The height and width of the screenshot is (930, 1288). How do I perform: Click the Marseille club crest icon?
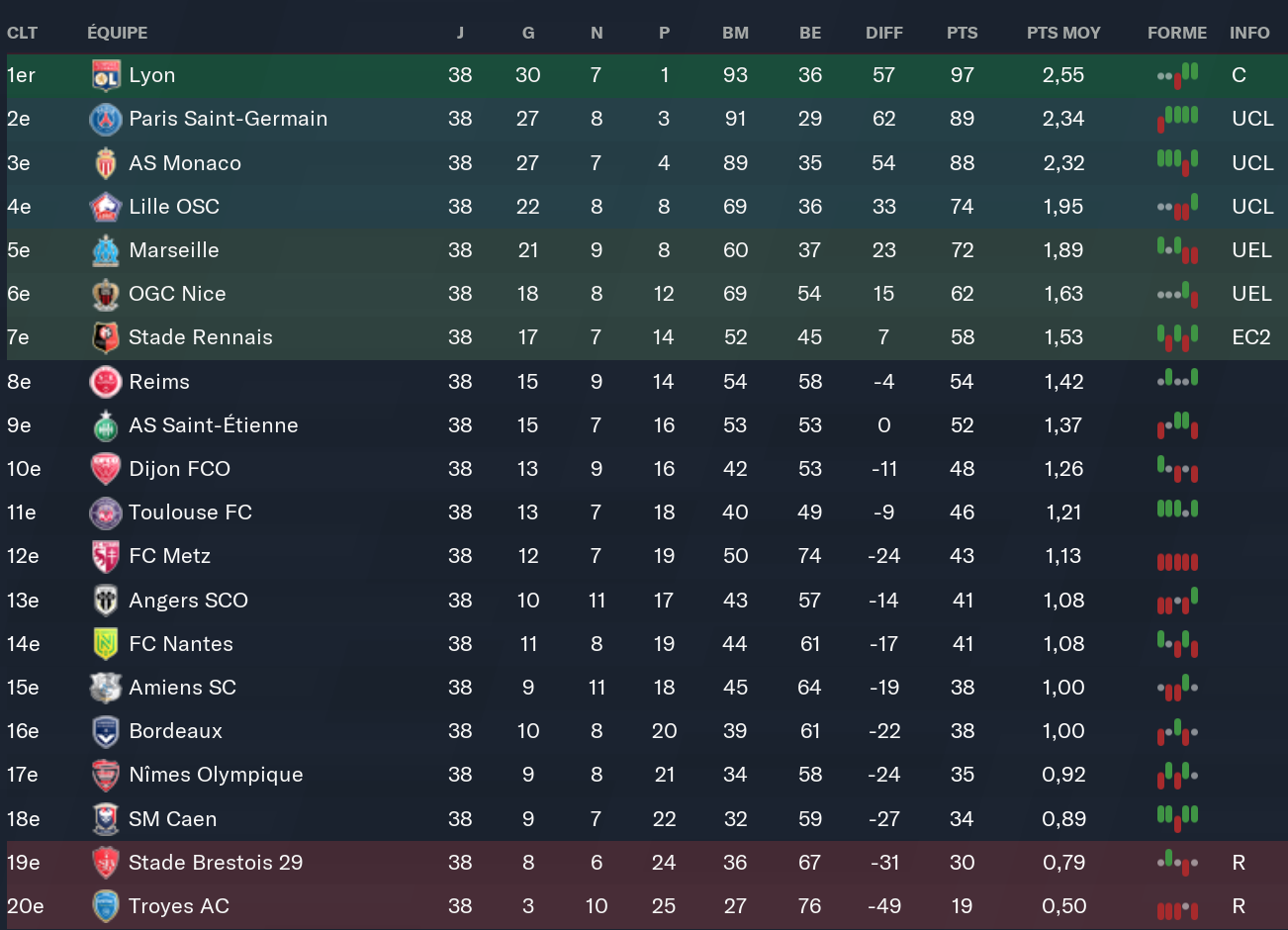106,250
